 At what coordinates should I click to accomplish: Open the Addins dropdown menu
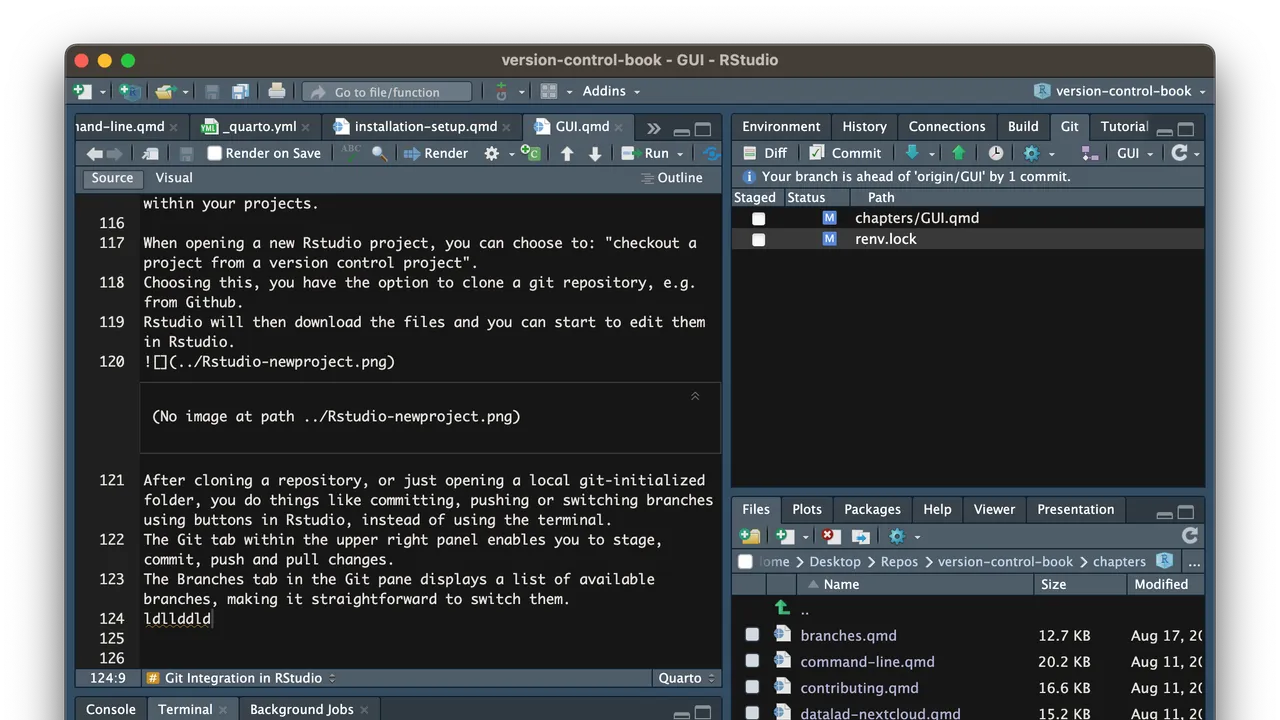click(611, 91)
